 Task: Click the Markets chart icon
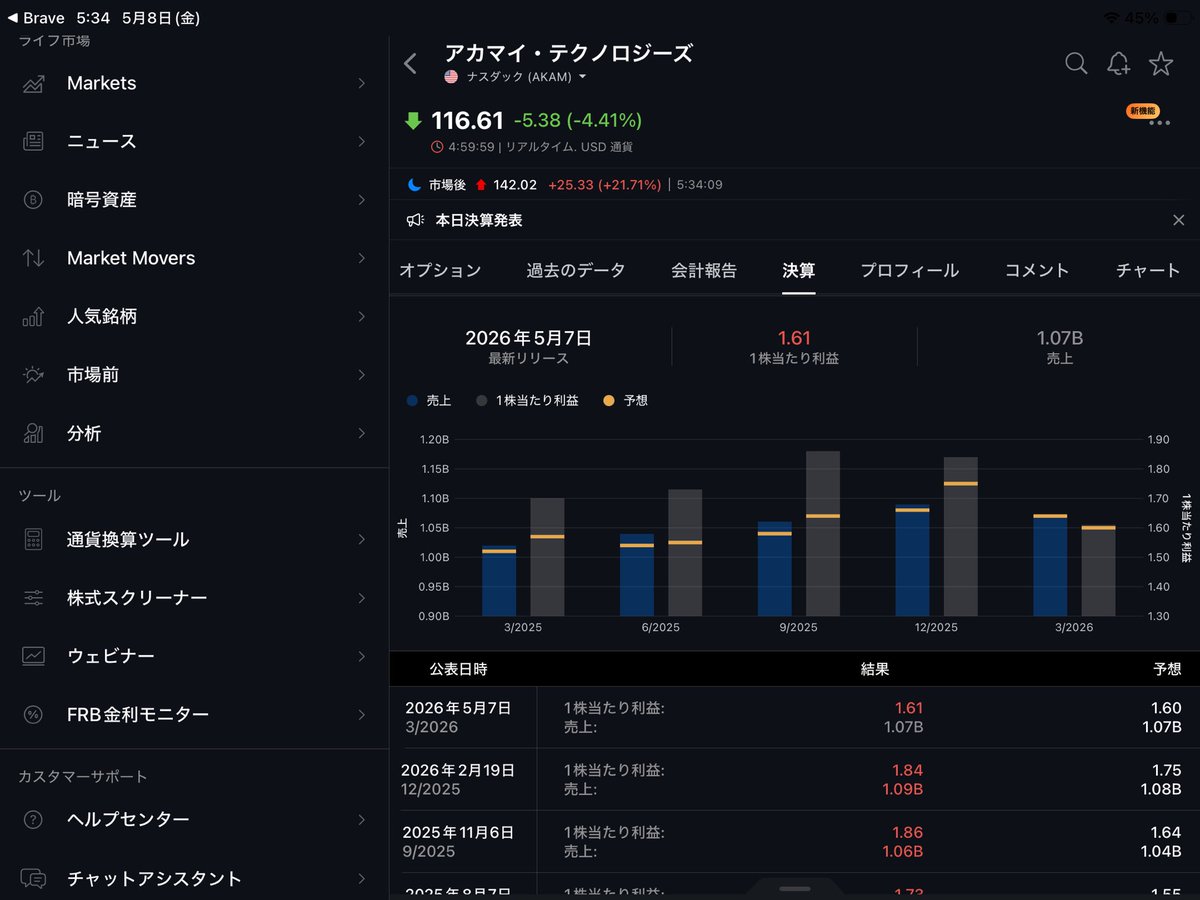coord(33,84)
